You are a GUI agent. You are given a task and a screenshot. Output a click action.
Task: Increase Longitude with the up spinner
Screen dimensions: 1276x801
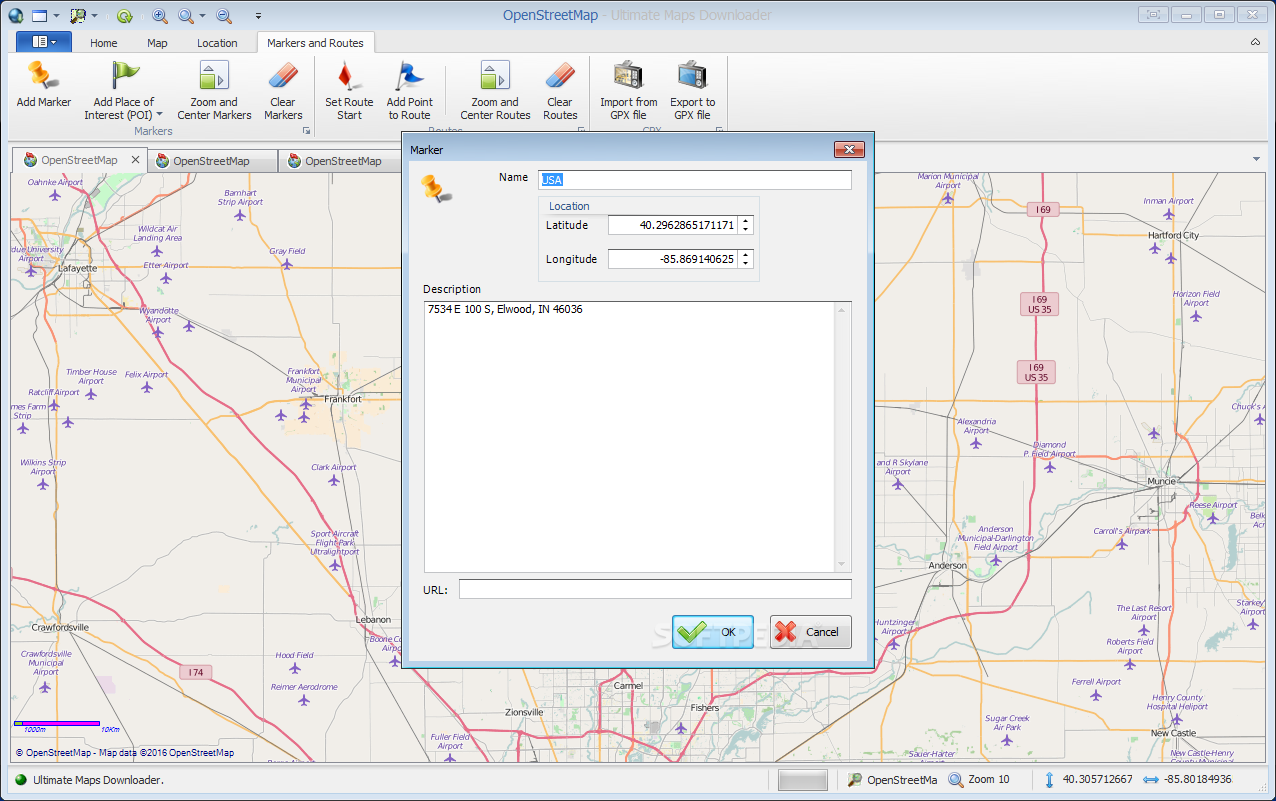click(746, 255)
